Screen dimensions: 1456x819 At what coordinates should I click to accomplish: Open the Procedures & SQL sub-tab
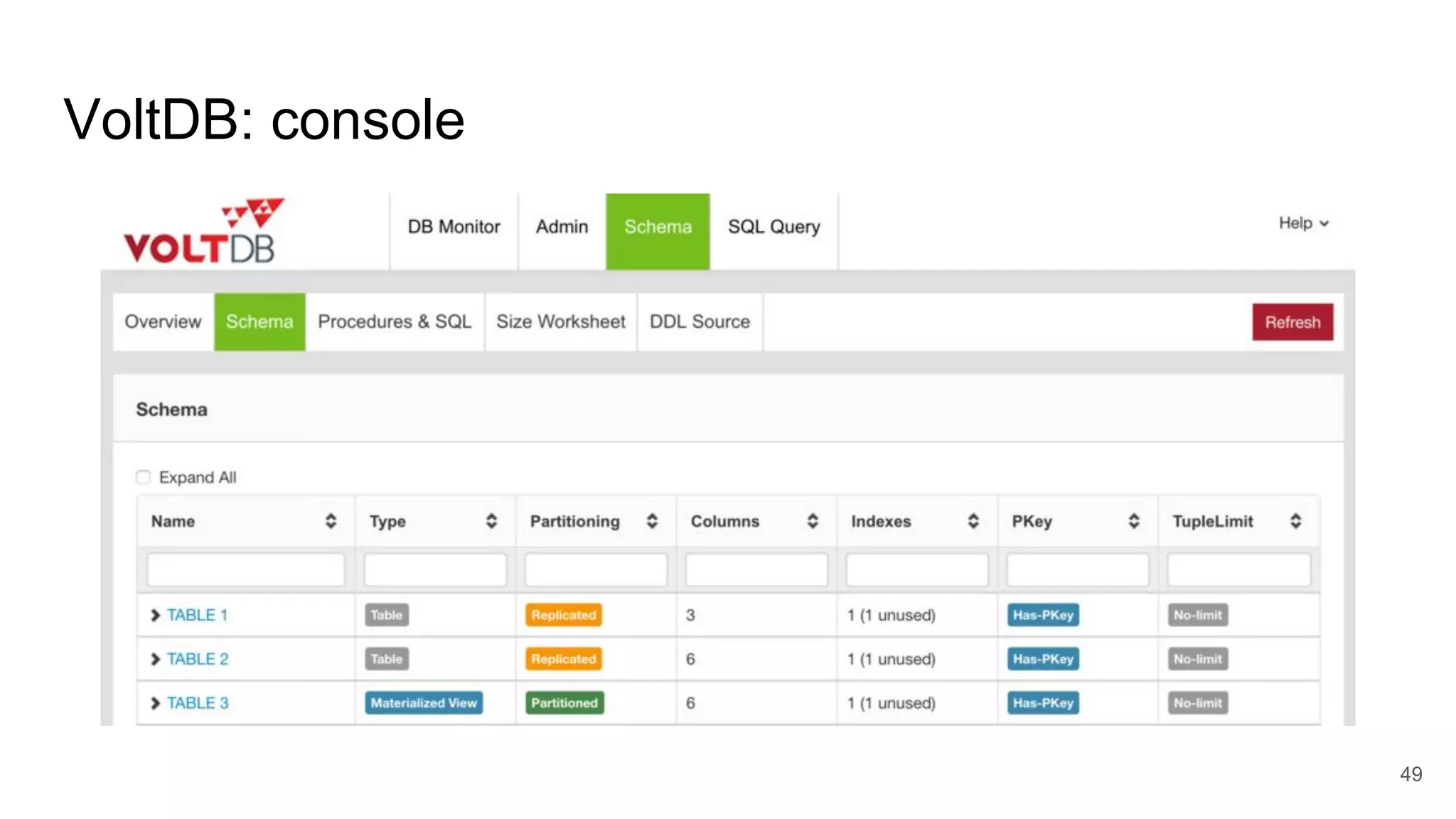(395, 322)
